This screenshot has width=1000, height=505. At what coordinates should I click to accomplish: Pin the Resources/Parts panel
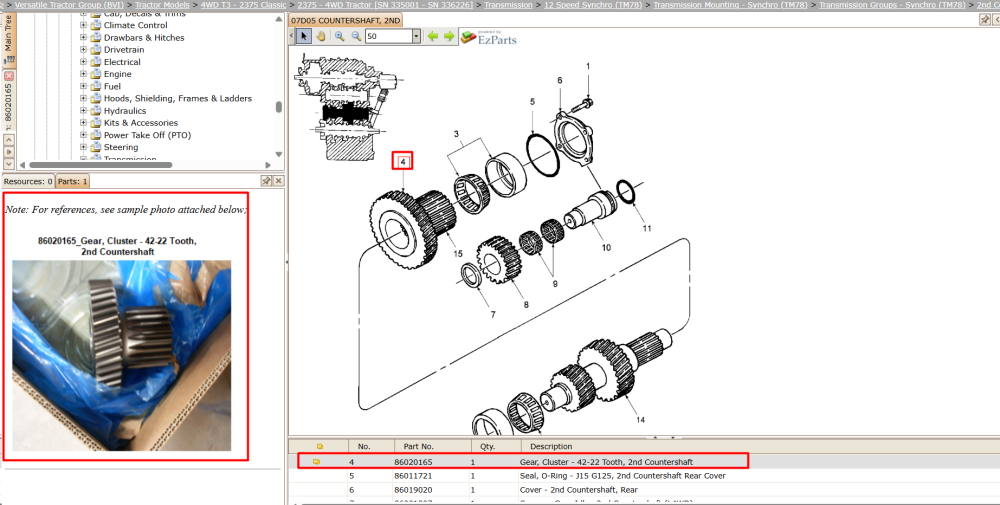pos(267,181)
